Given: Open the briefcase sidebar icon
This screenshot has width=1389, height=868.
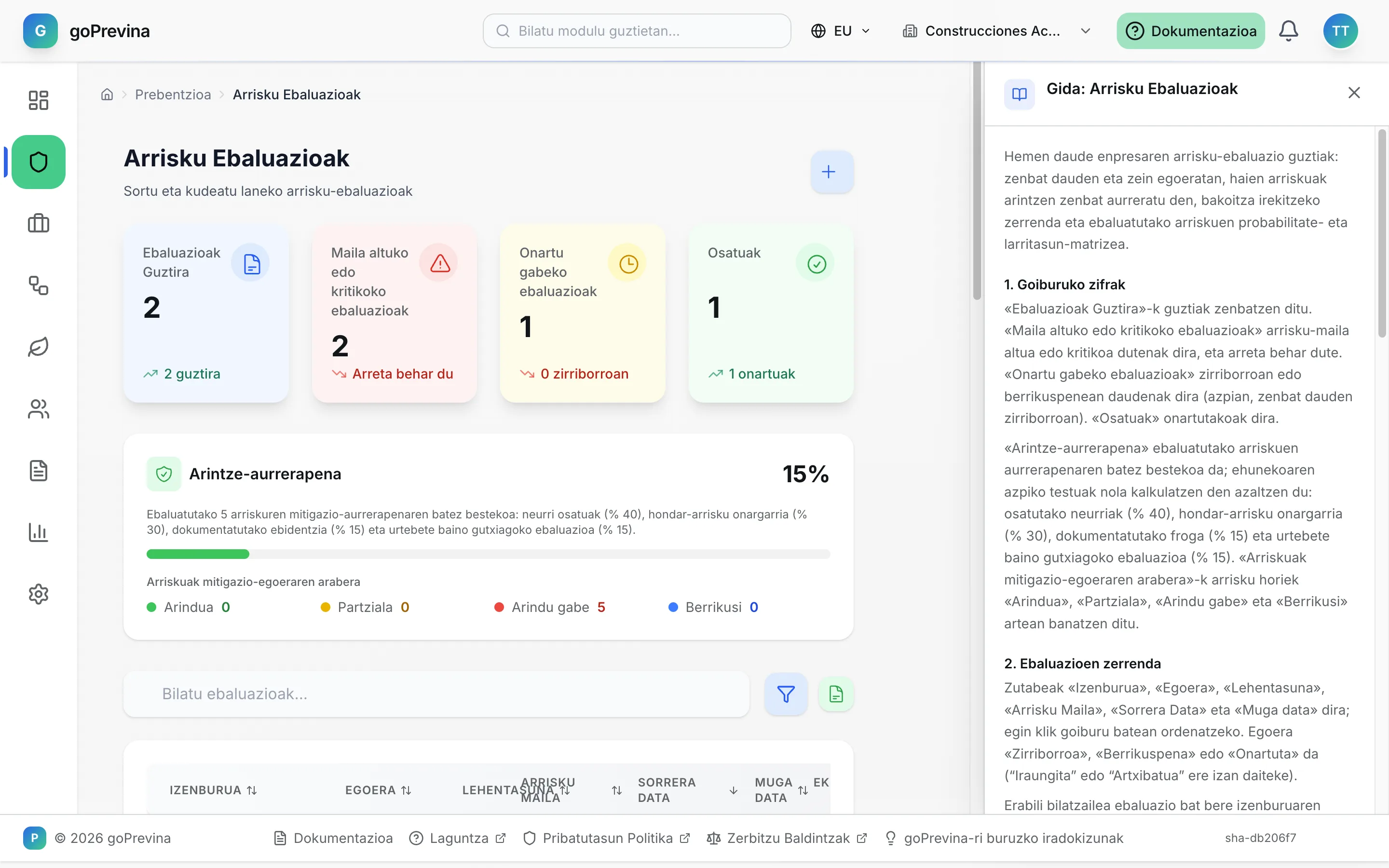Looking at the screenshot, I should pyautogui.click(x=39, y=223).
